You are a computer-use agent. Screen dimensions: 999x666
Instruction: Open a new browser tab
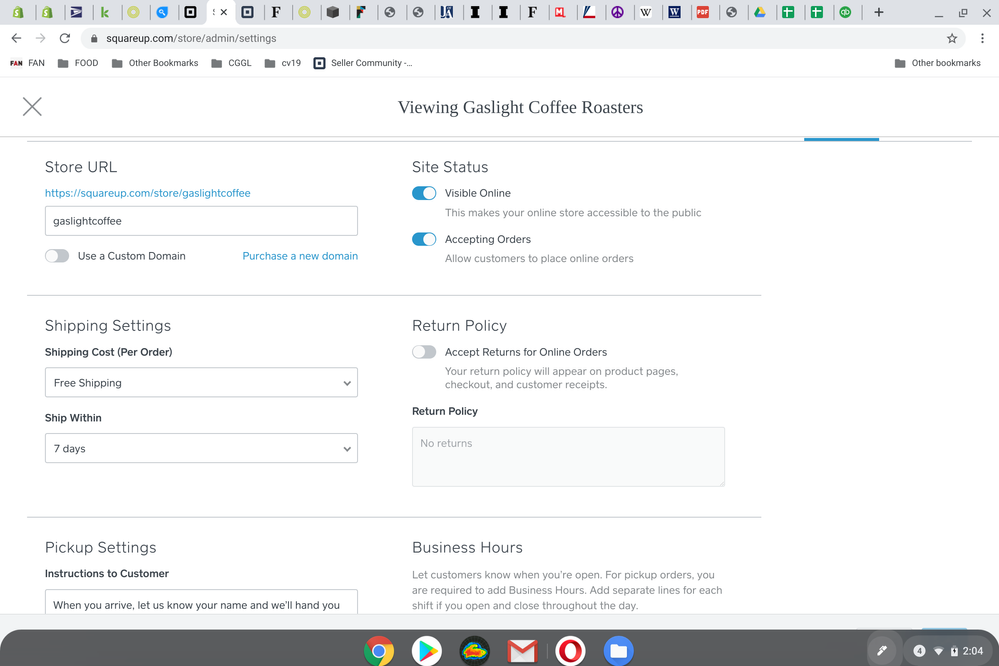tap(879, 12)
